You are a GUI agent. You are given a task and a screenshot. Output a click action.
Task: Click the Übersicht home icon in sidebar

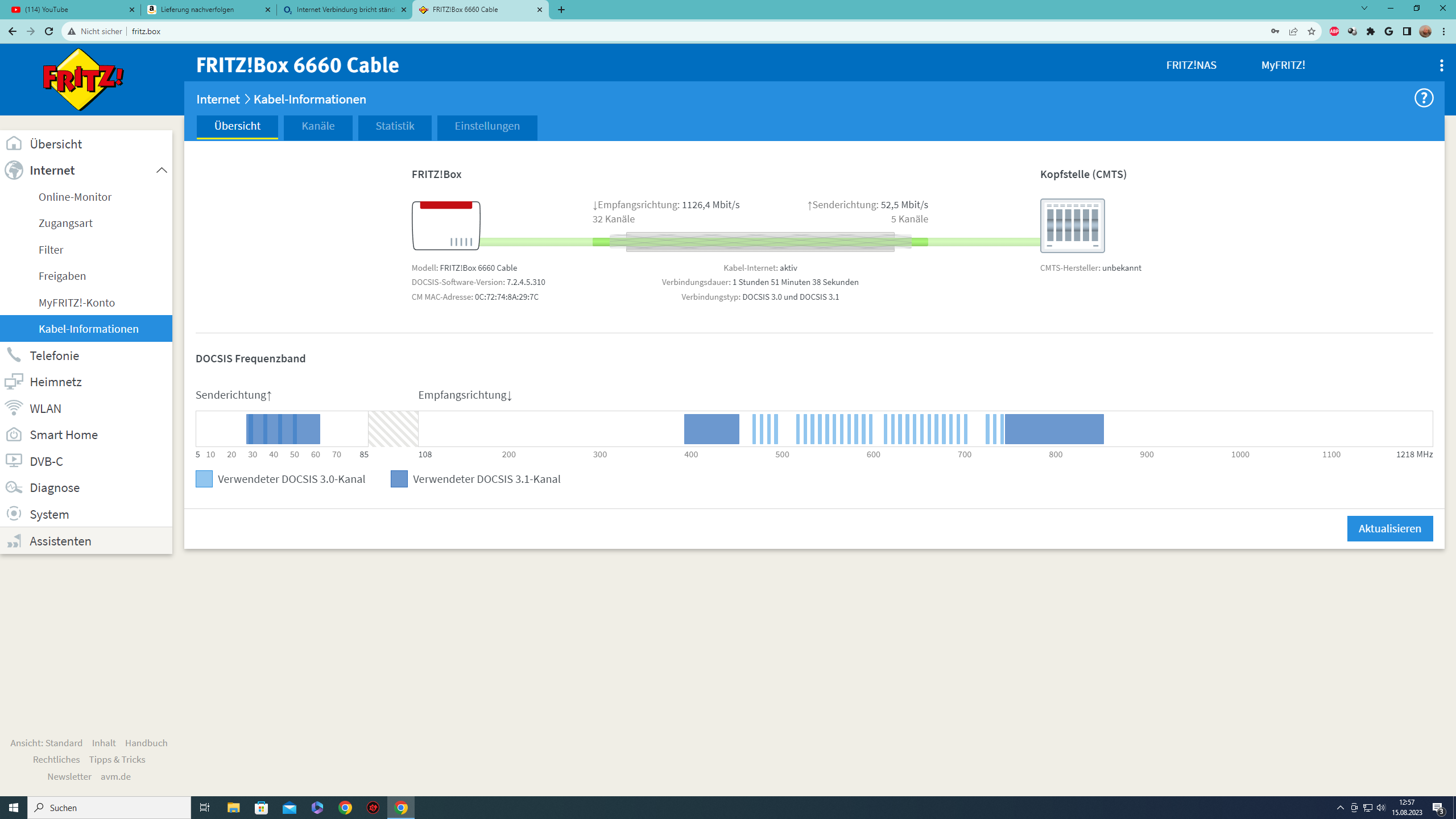(x=14, y=144)
